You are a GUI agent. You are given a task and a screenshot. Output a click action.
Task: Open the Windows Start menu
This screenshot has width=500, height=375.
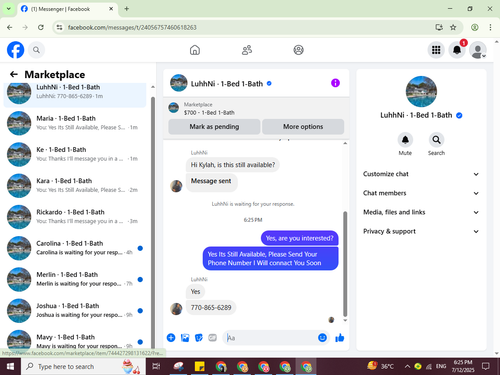(10, 366)
